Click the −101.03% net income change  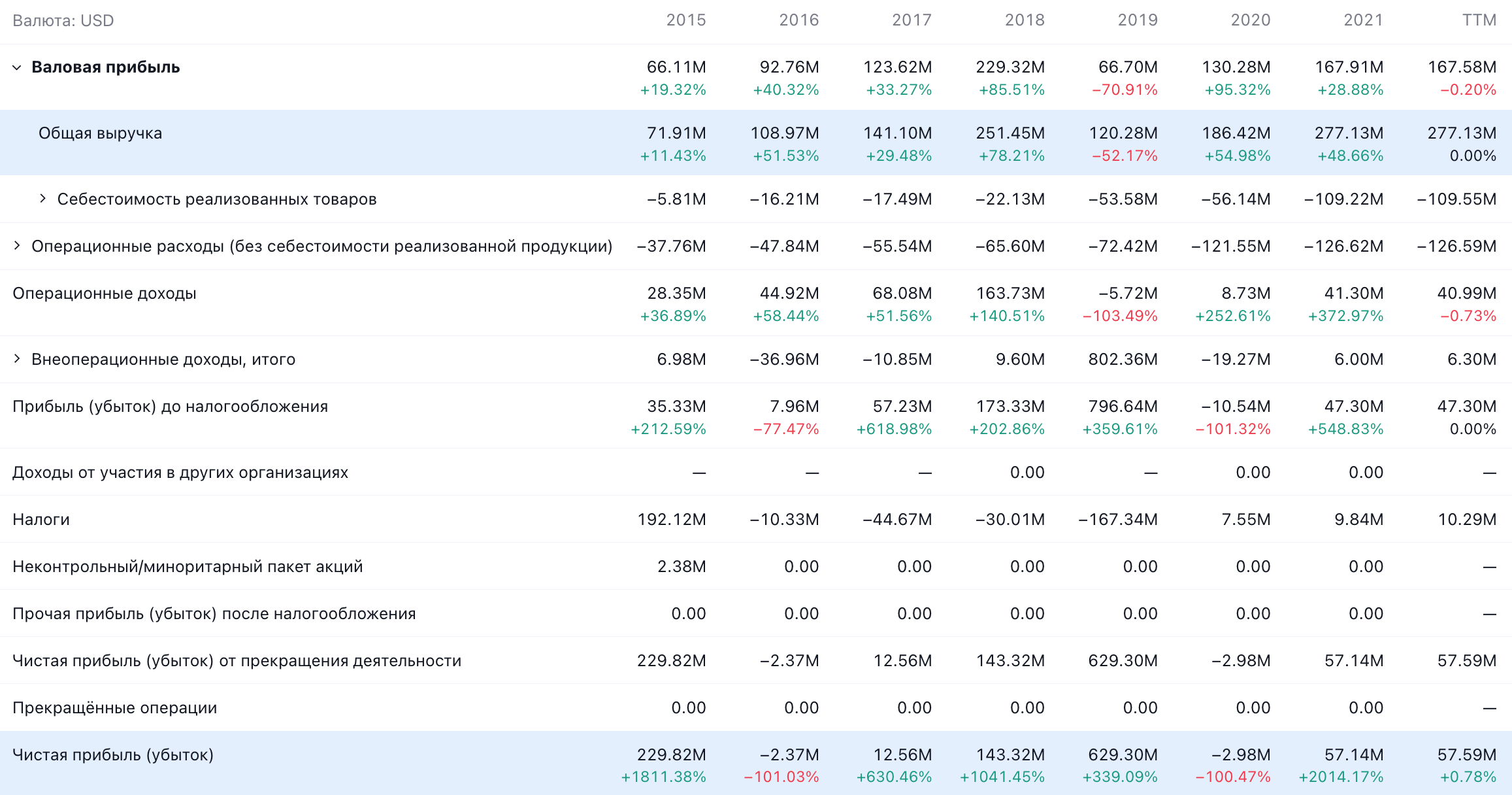781,777
